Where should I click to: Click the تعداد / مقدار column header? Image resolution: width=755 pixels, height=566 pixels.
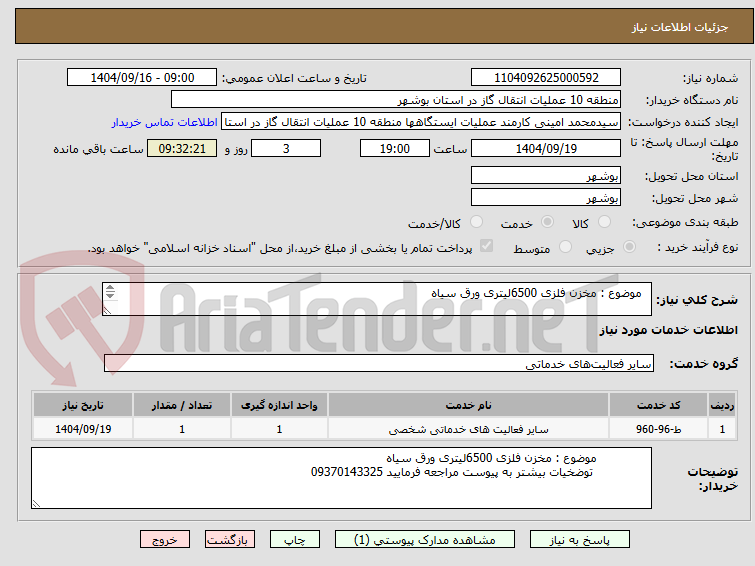pos(182,405)
